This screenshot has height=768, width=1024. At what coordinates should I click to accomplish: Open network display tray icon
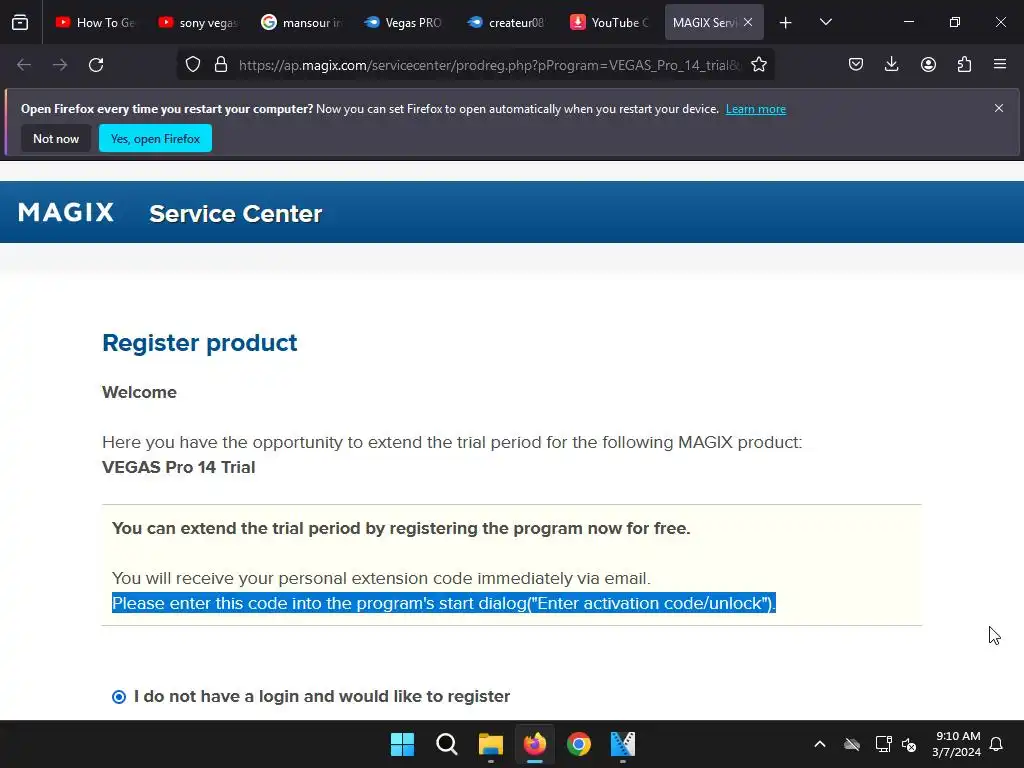point(884,744)
